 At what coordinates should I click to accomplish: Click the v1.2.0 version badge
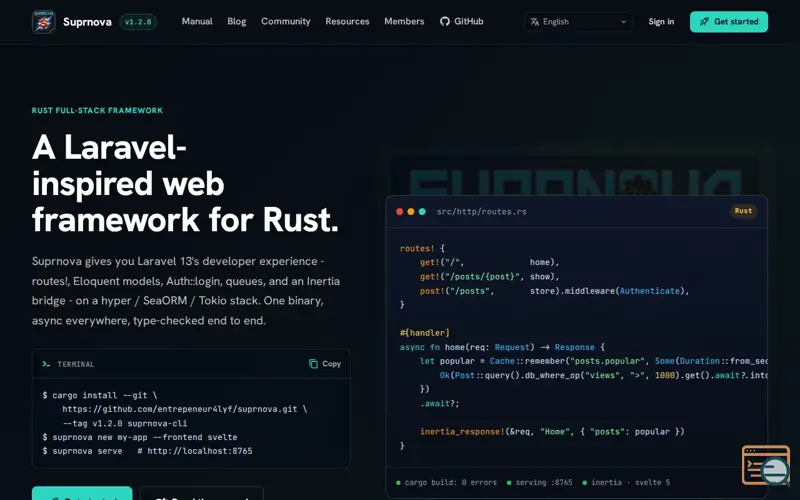pos(138,22)
